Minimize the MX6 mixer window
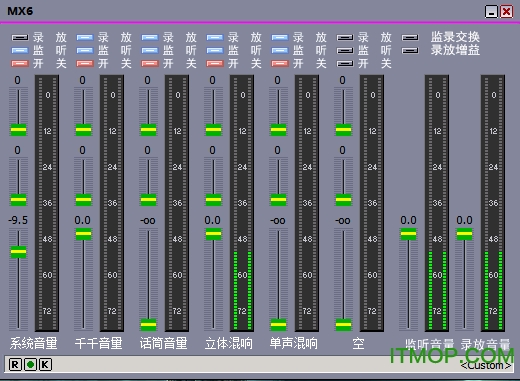 pyautogui.click(x=491, y=12)
